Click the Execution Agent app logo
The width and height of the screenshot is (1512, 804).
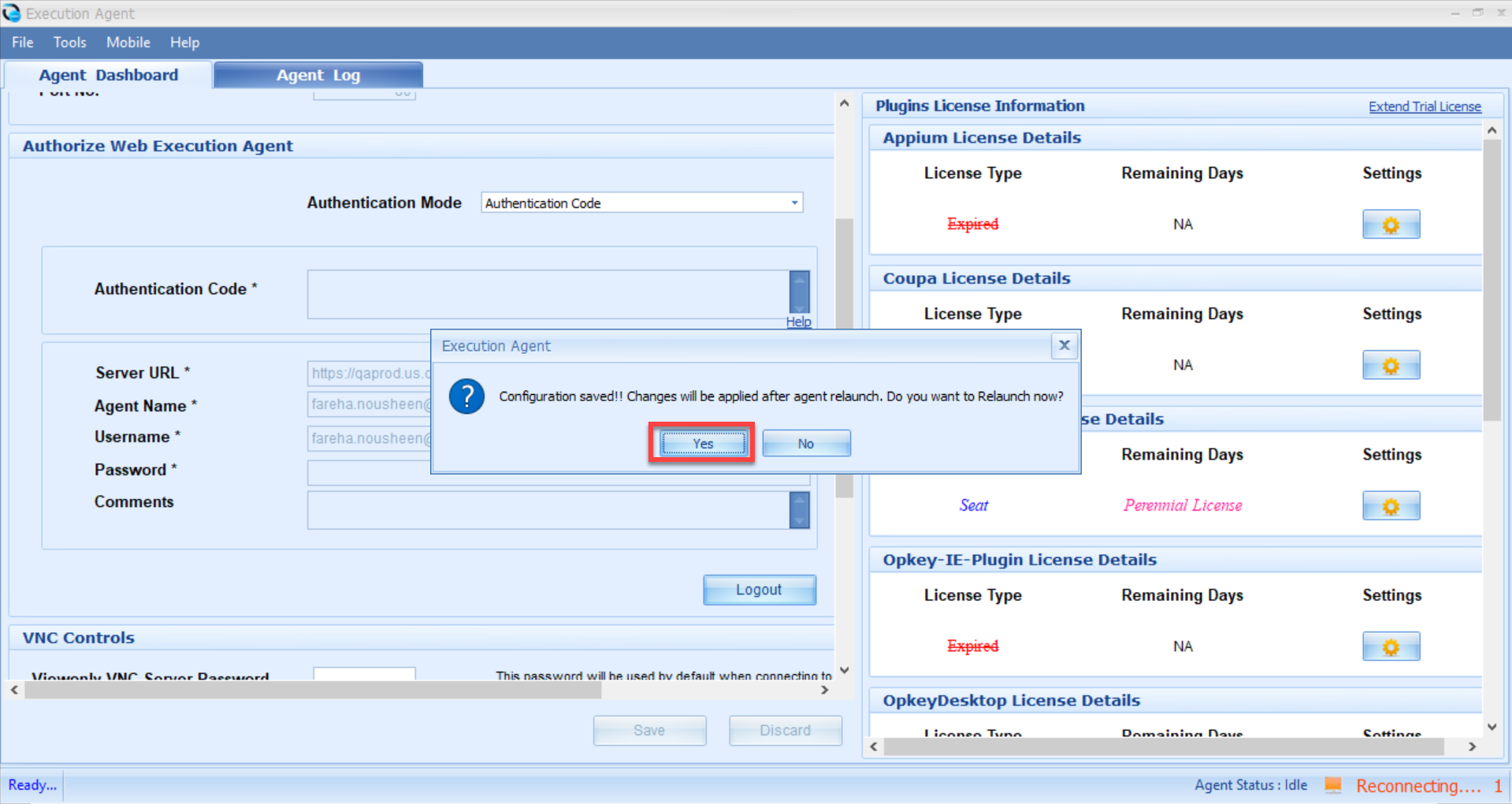(12, 13)
